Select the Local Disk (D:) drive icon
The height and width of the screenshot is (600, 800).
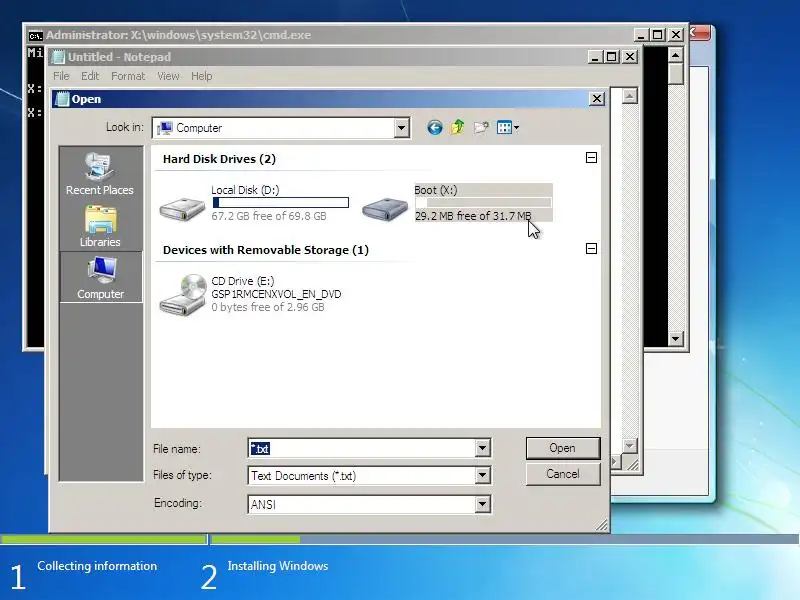pos(182,208)
